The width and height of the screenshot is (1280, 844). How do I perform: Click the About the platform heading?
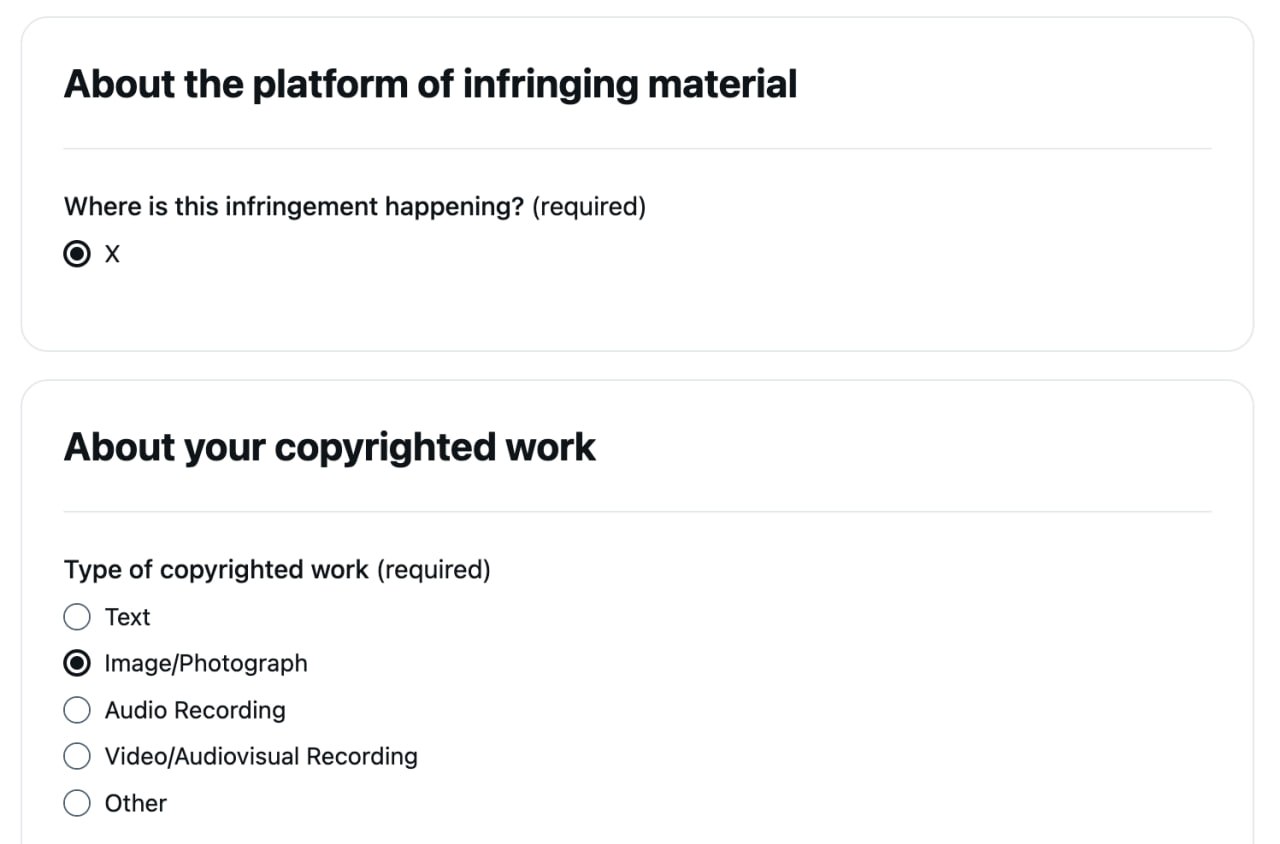tap(430, 84)
